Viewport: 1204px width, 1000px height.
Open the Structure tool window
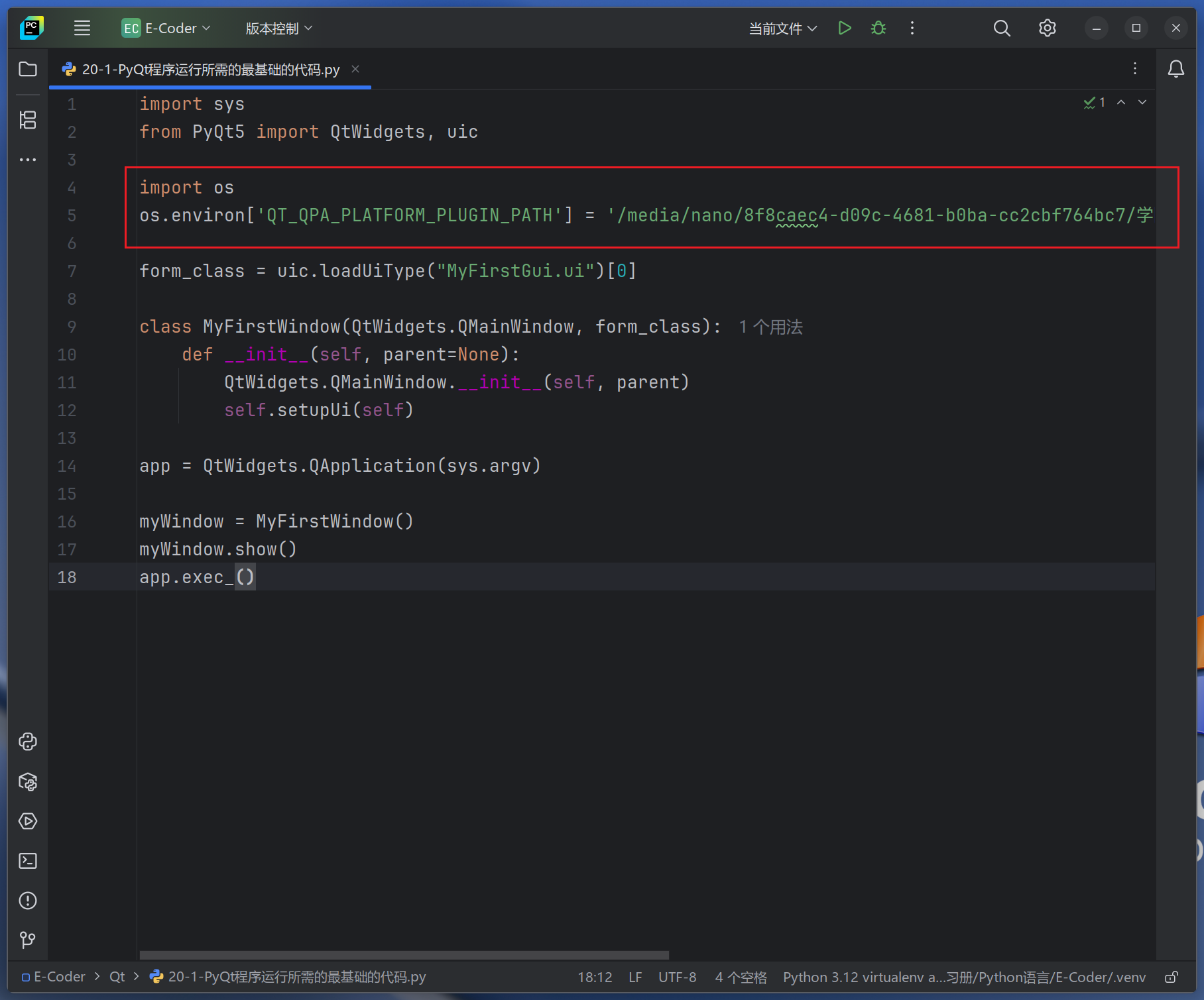click(28, 120)
